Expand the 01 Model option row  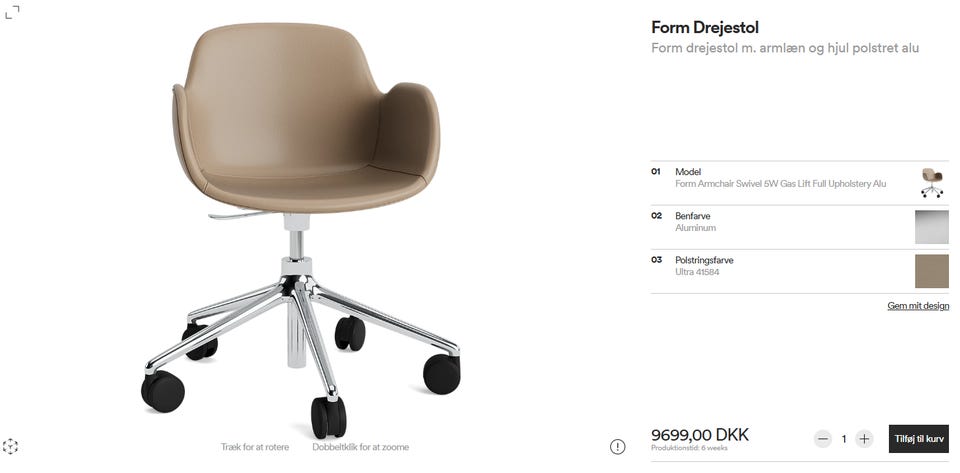click(x=800, y=183)
